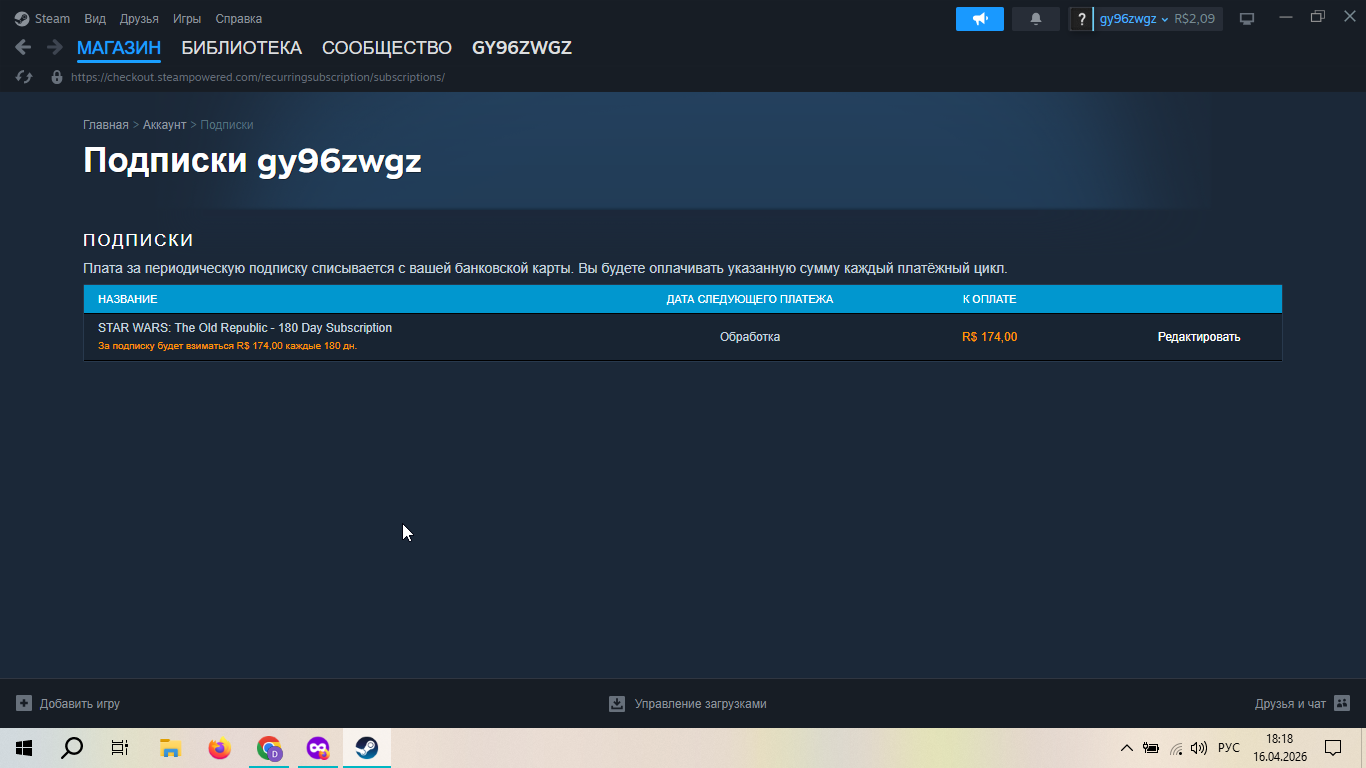Click the question mark help icon
1366x768 pixels.
1081,19
